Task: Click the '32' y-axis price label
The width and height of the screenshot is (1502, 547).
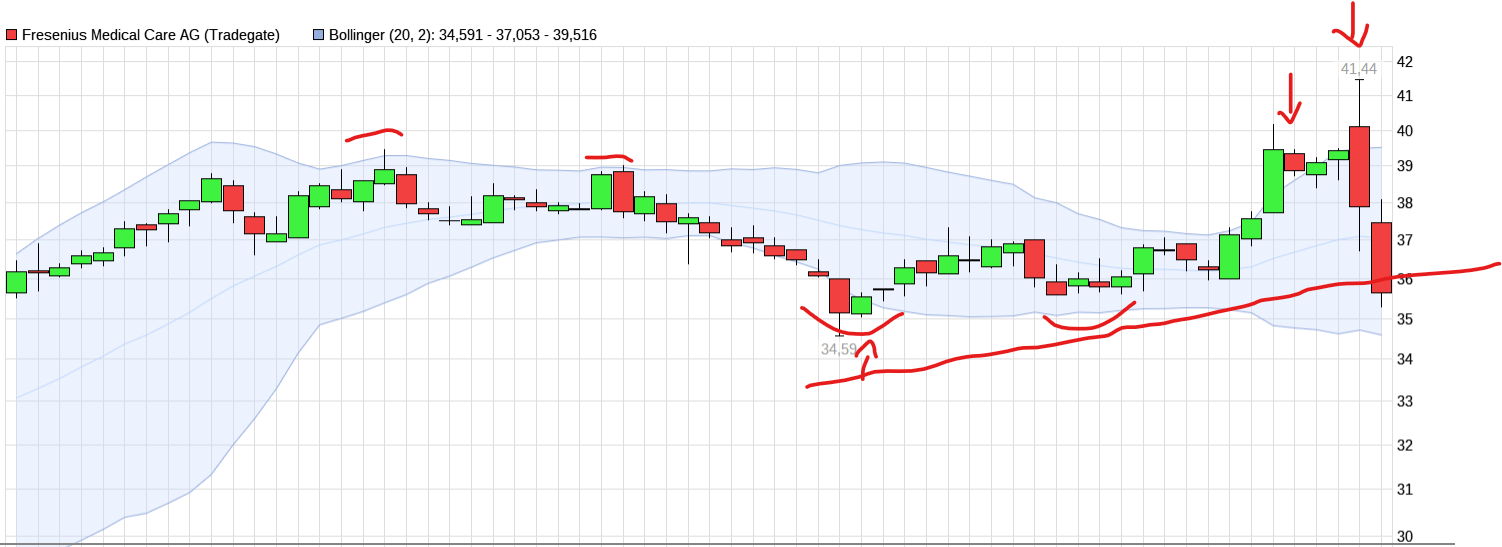Action: pos(1404,445)
